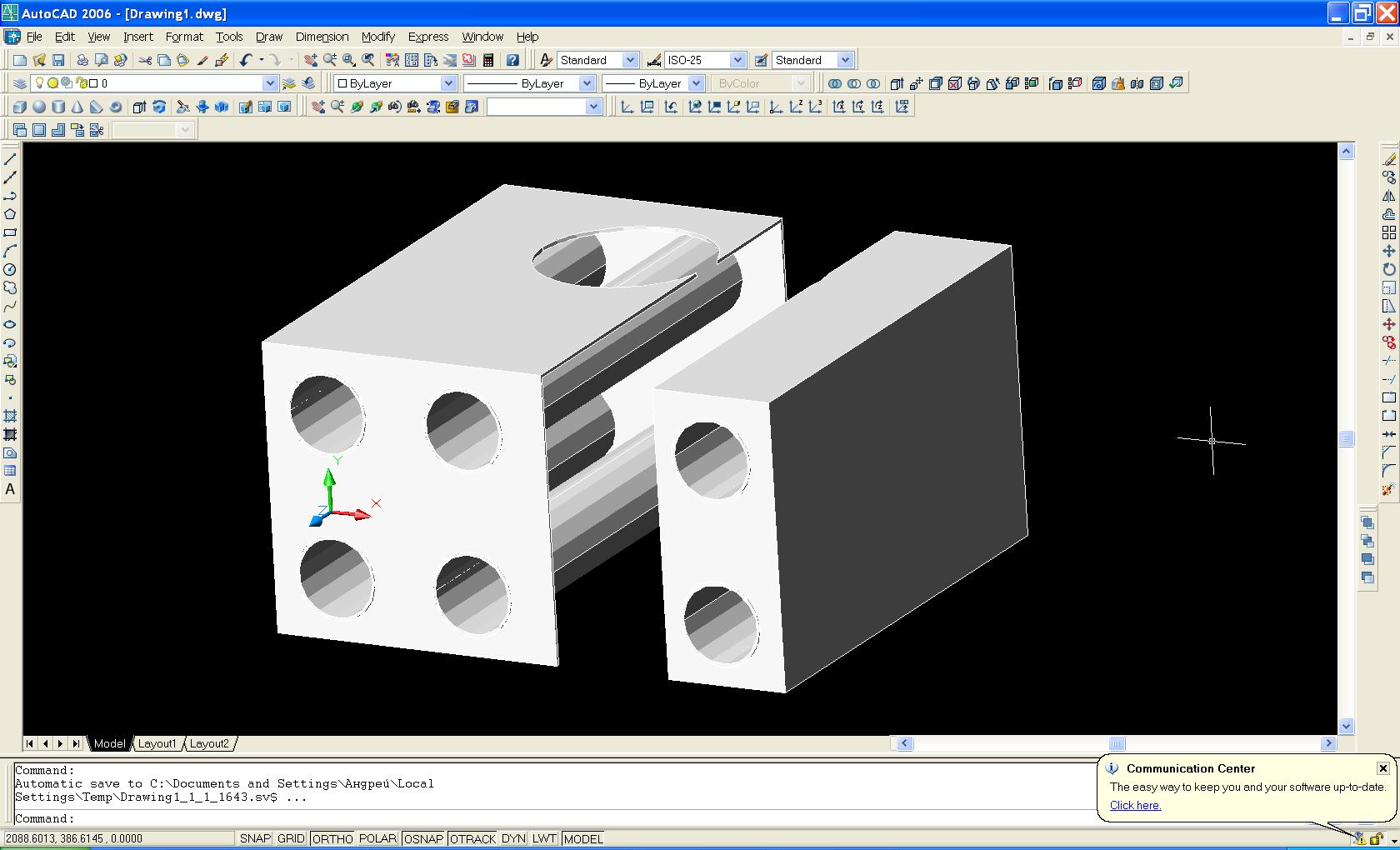Choose the Circle tool in Draw toolbar

[x=10, y=269]
